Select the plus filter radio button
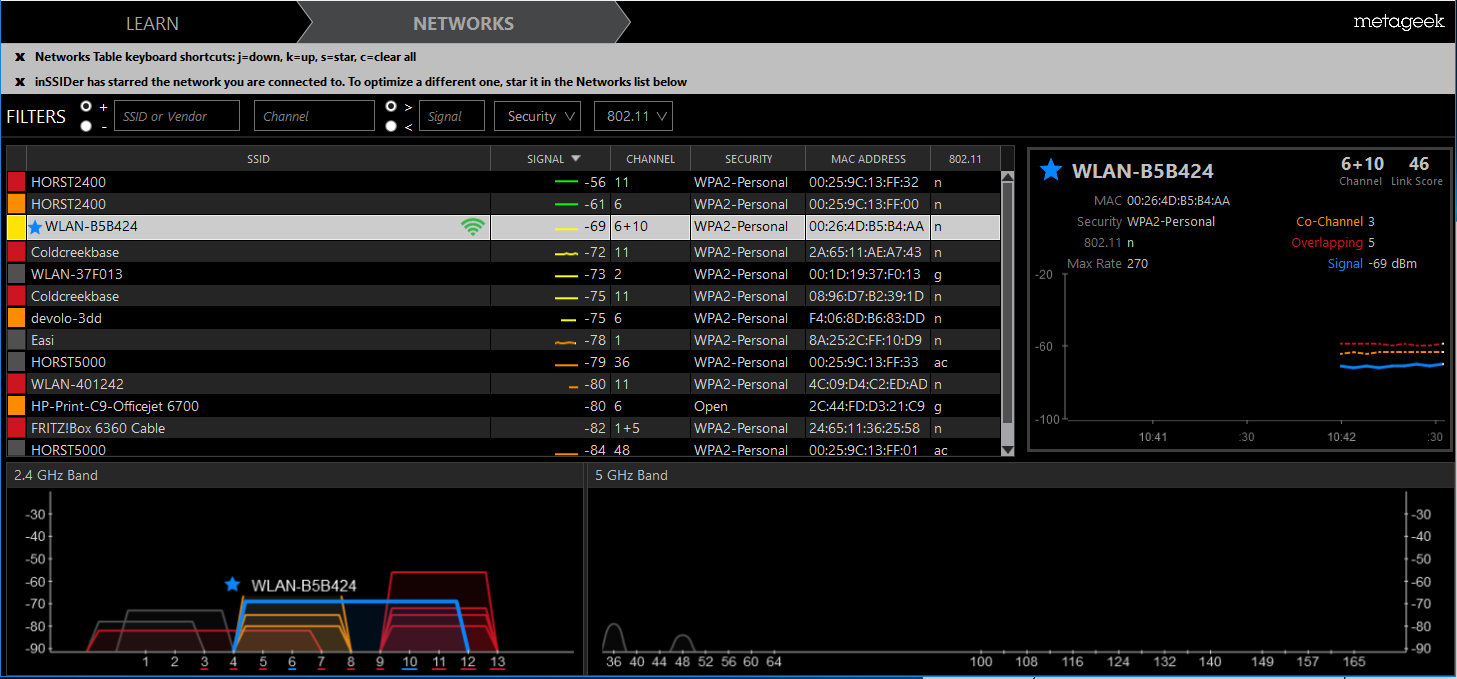The width and height of the screenshot is (1457, 679). (87, 106)
